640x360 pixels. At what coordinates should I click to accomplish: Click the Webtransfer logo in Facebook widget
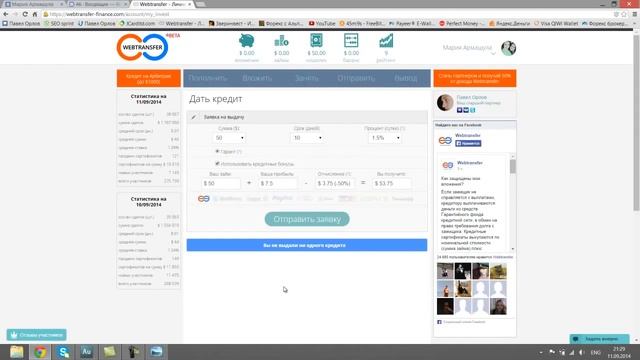tap(445, 140)
